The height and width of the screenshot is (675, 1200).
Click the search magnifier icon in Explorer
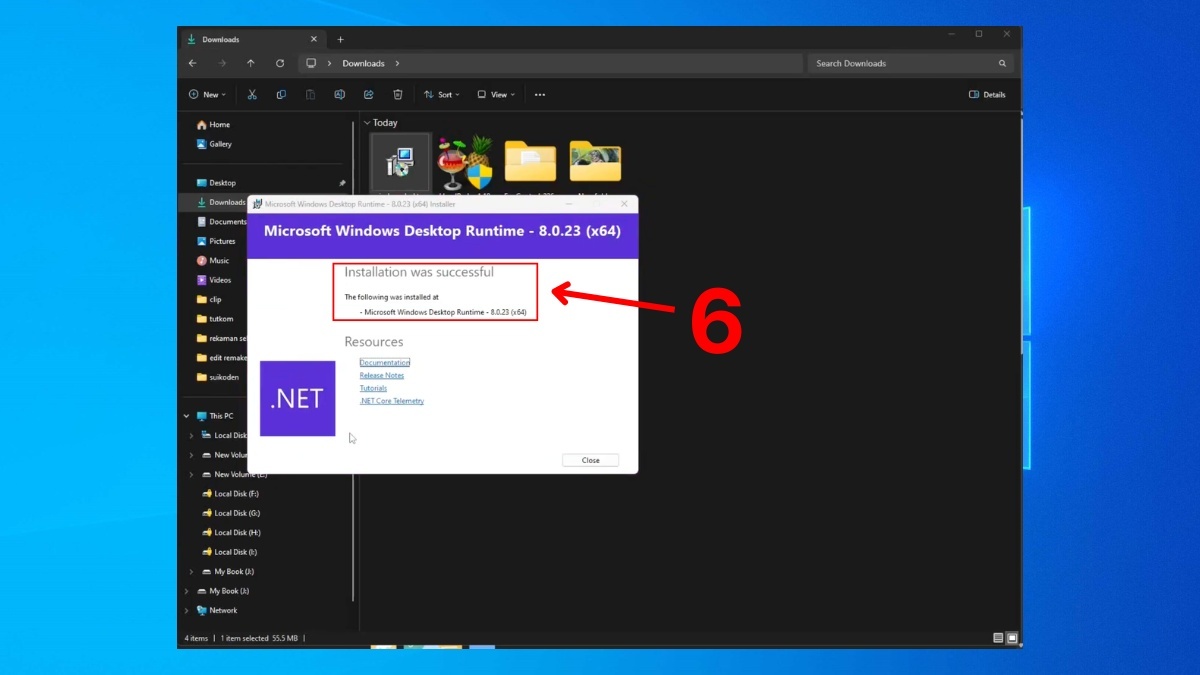(x=1002, y=63)
